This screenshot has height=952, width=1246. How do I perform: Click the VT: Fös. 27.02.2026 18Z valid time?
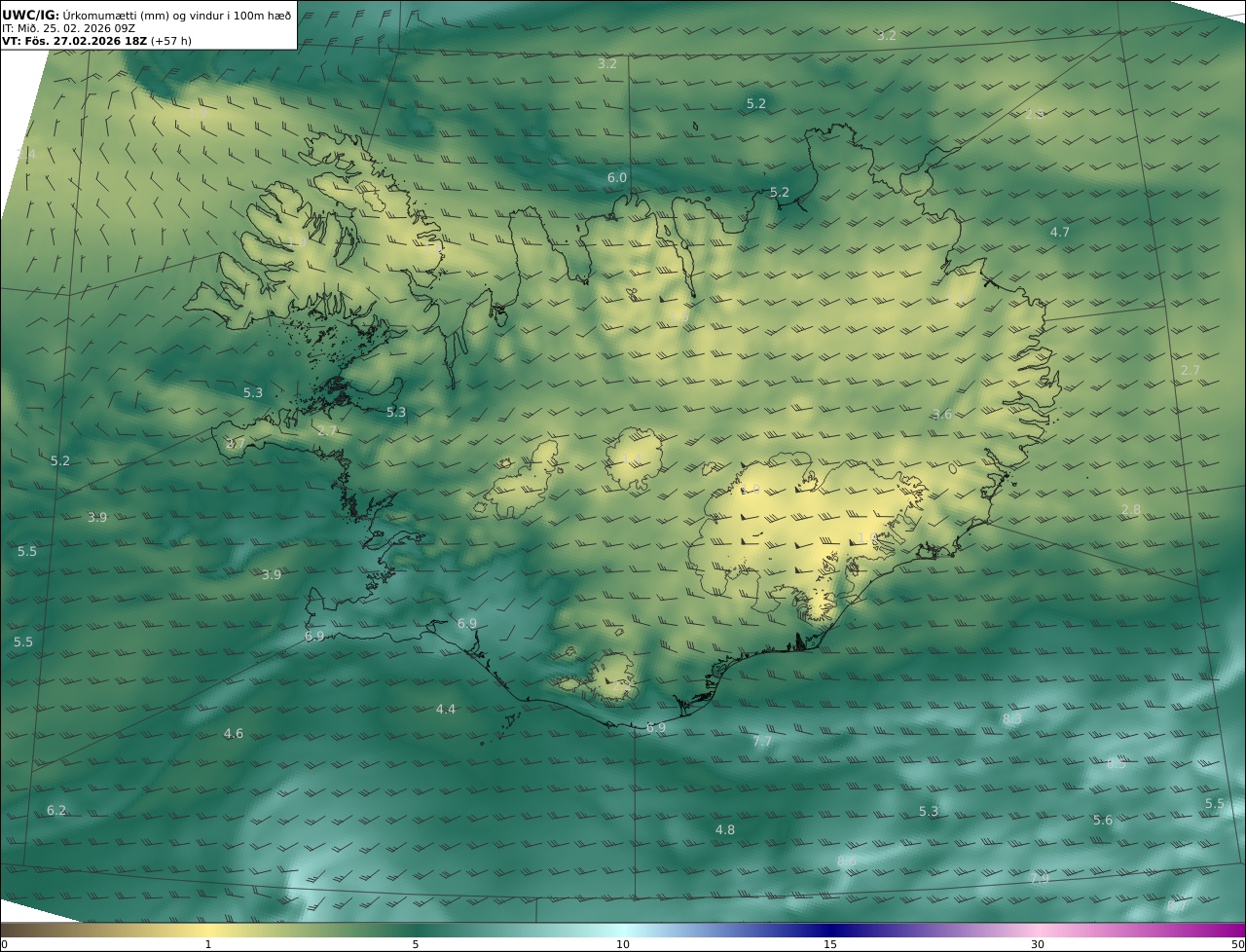tap(74, 41)
